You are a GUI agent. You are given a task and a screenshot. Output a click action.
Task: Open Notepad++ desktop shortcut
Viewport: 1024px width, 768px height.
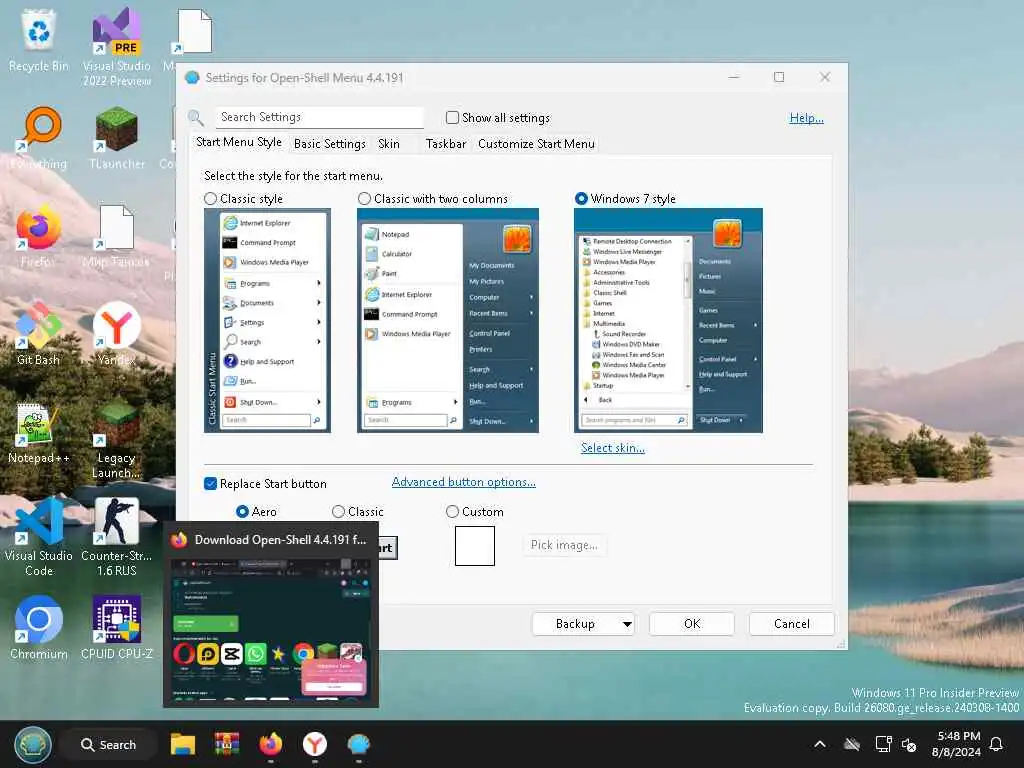click(x=39, y=432)
